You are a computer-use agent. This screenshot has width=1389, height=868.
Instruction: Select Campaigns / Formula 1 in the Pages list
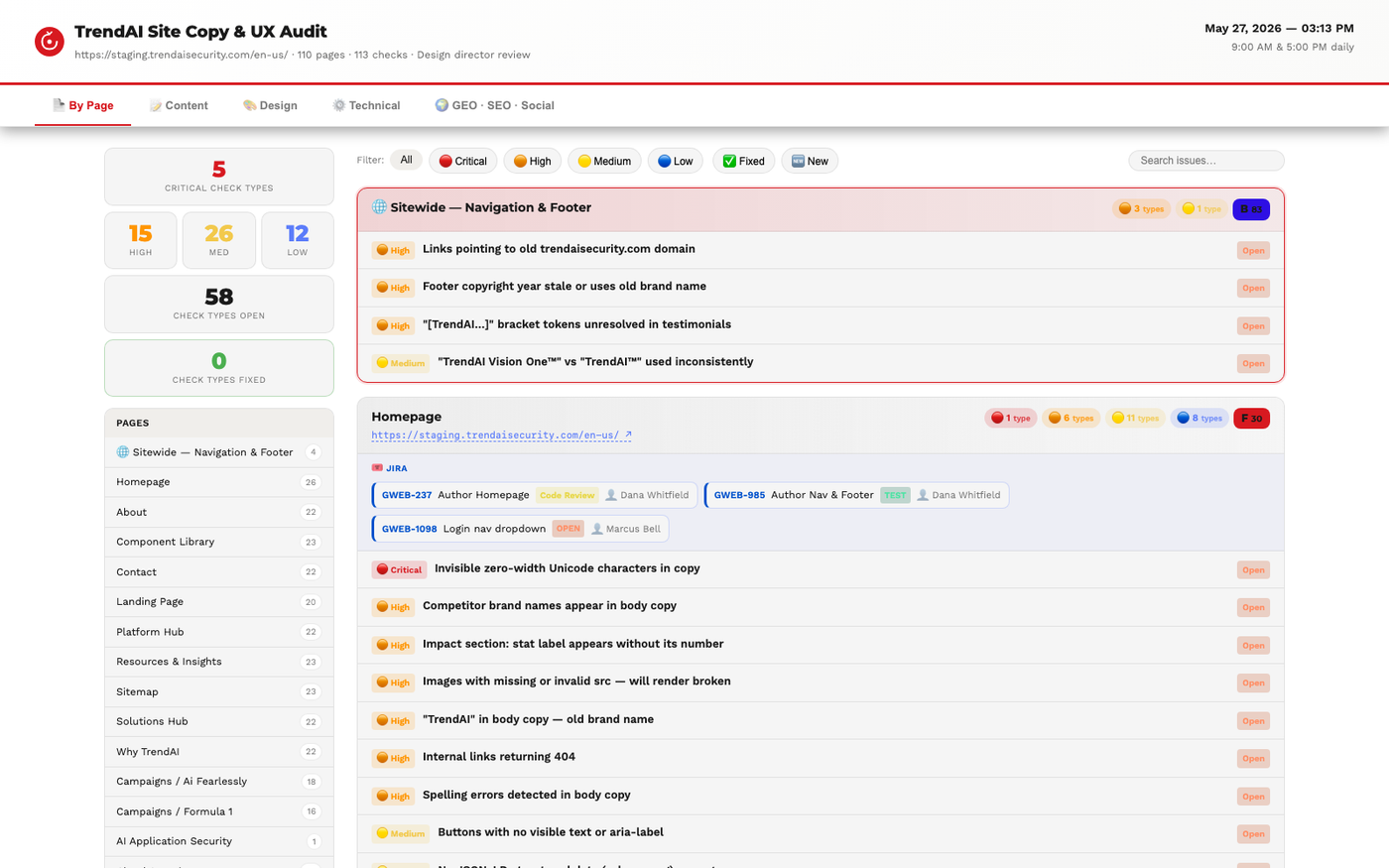(218, 811)
